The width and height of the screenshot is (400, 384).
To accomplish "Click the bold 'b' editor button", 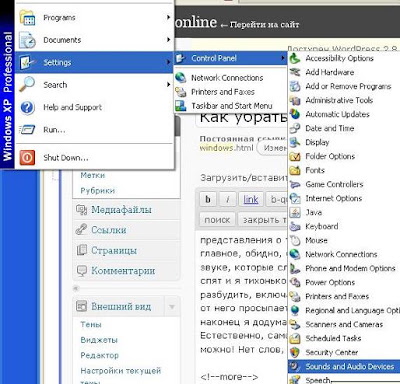I will [x=208, y=199].
